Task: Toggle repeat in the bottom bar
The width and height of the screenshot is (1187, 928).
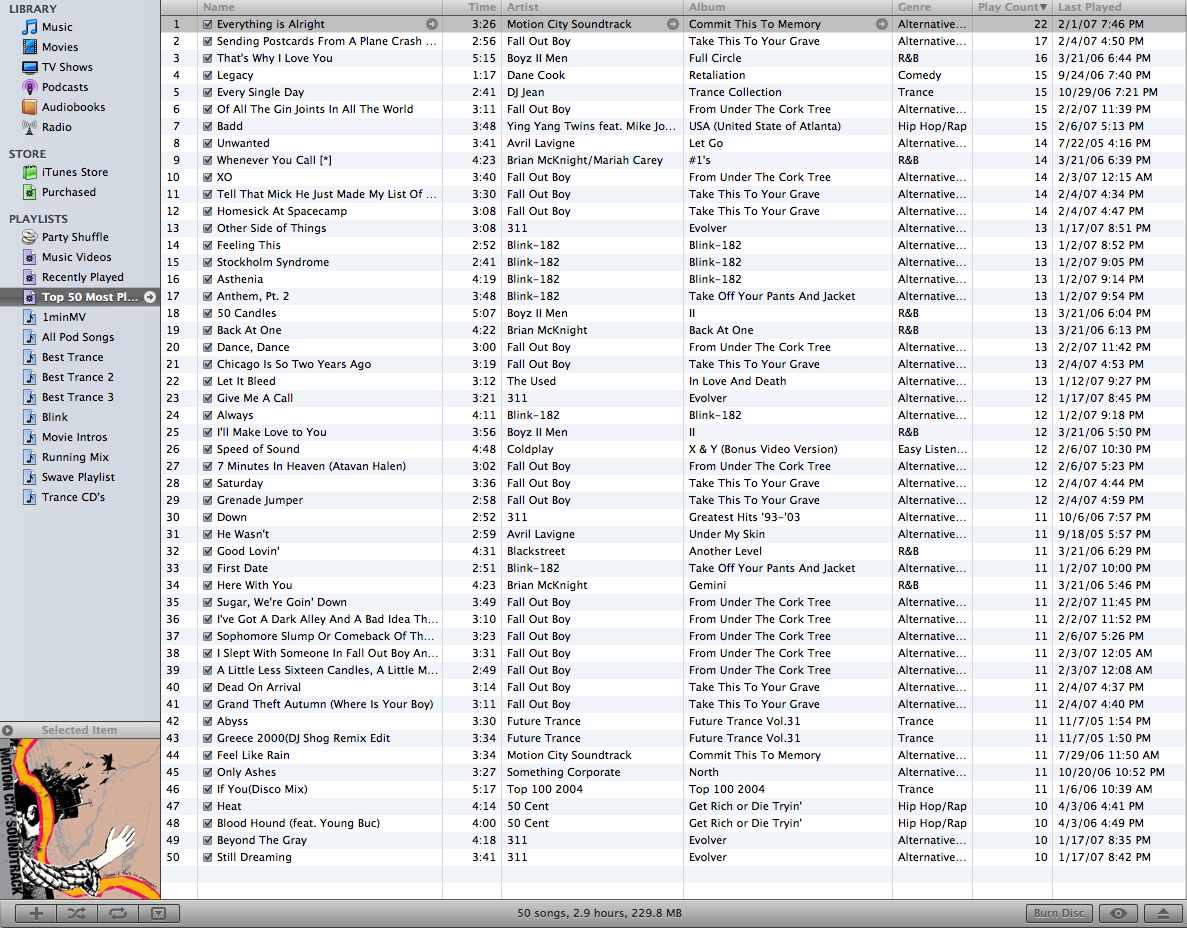Action: click(x=117, y=913)
